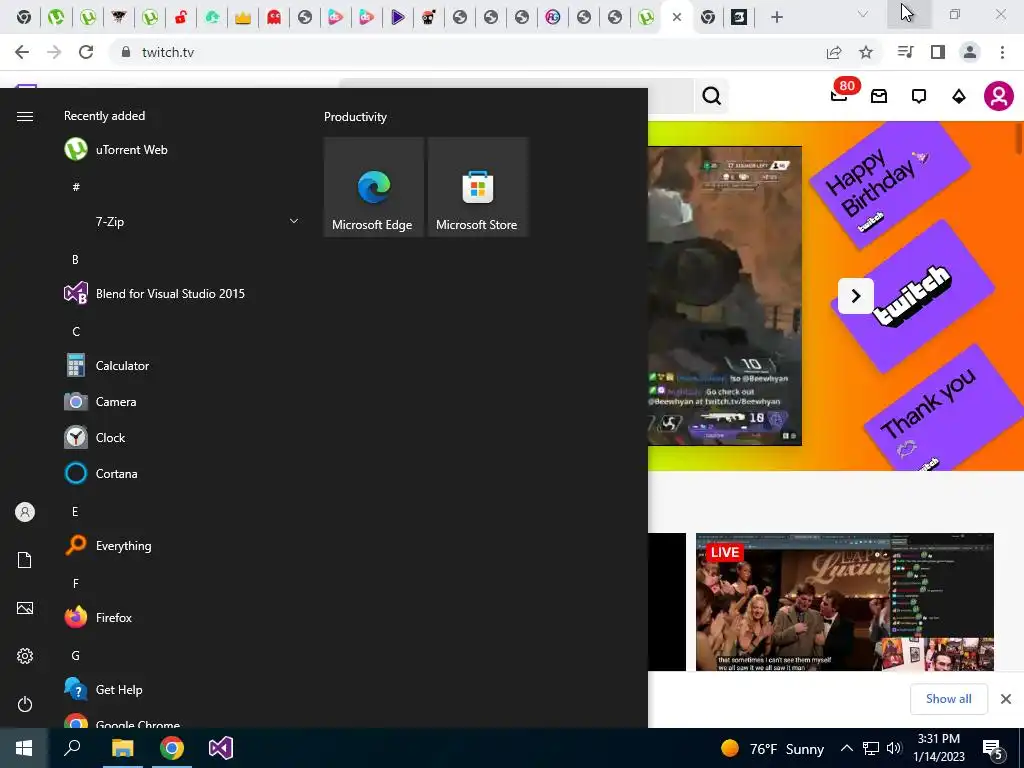Switch to the crown icon tab
The height and width of the screenshot is (768, 1024).
[x=243, y=17]
